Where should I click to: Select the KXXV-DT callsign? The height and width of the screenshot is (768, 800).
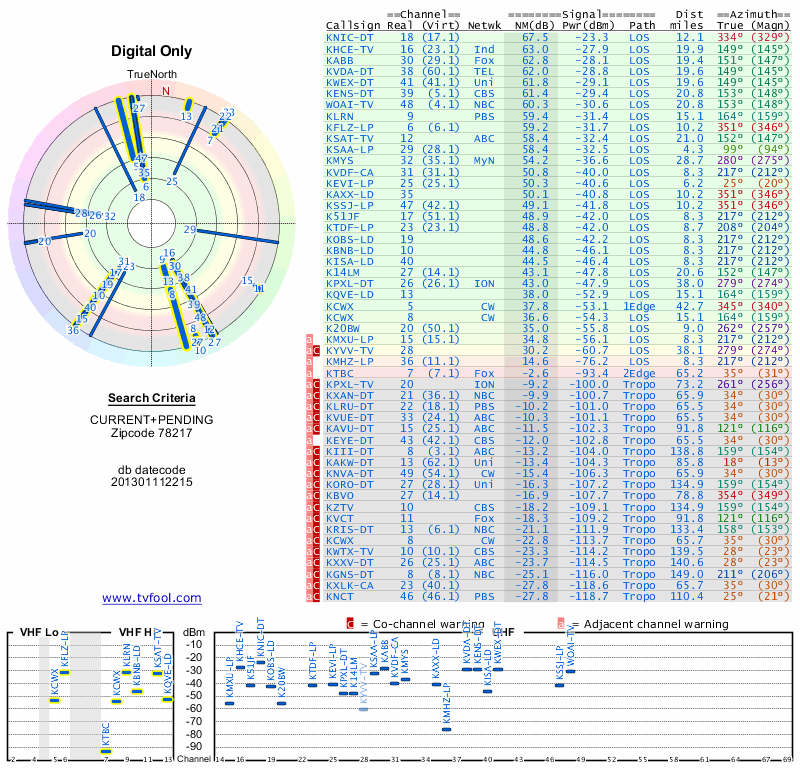(349, 562)
